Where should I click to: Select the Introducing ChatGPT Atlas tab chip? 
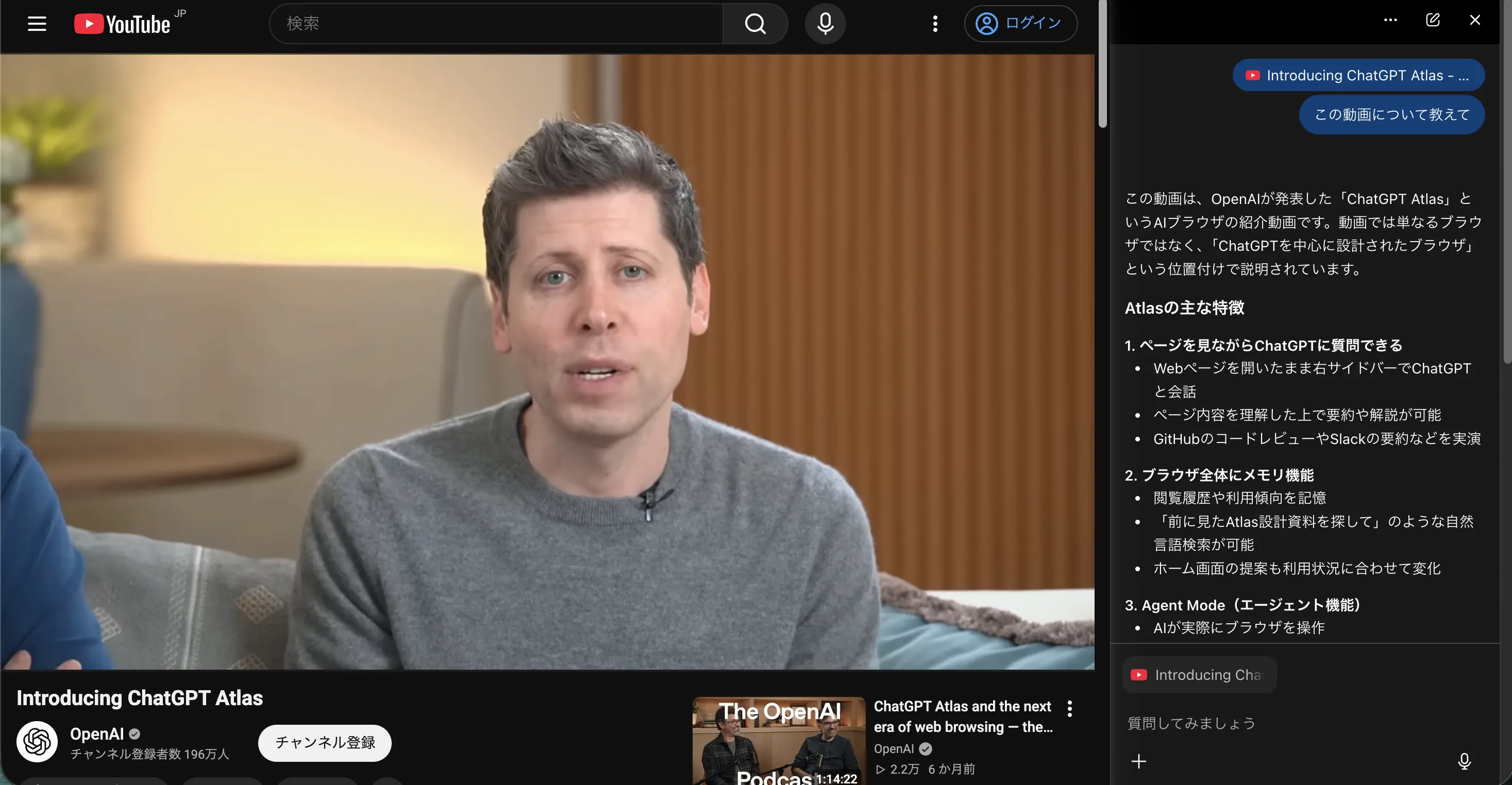coord(1358,75)
